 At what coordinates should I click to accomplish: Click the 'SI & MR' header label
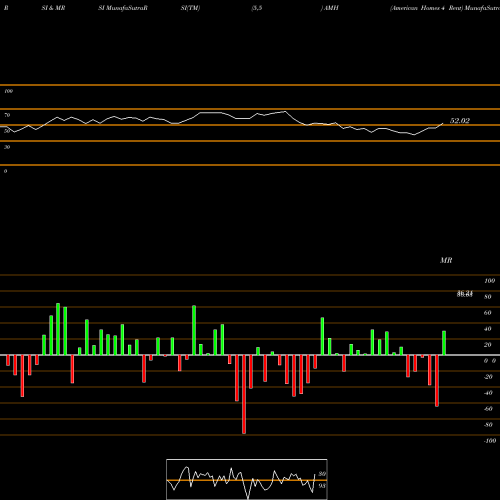pyautogui.click(x=53, y=8)
